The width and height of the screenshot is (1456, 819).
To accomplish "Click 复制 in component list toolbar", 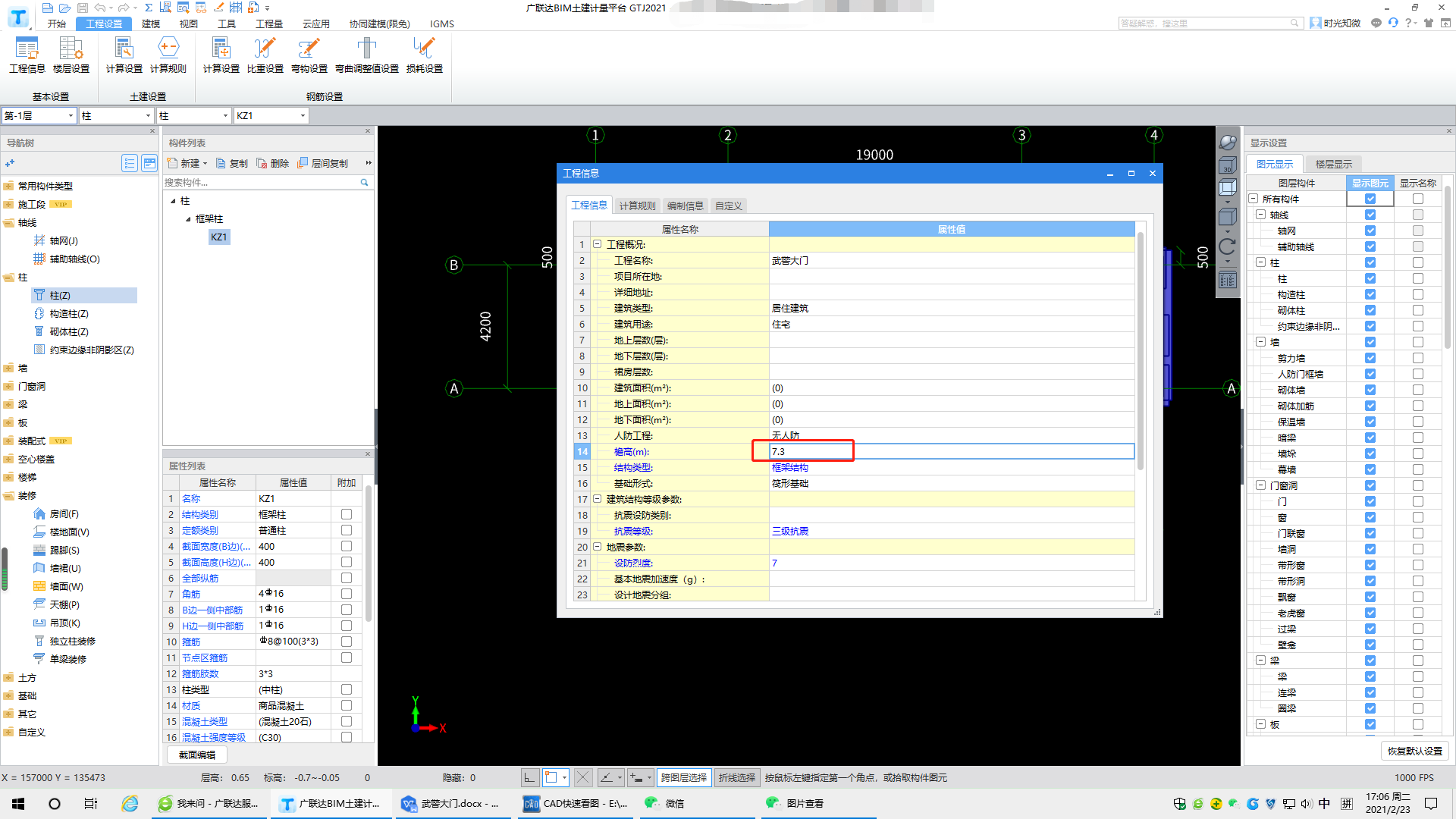I will (x=232, y=163).
